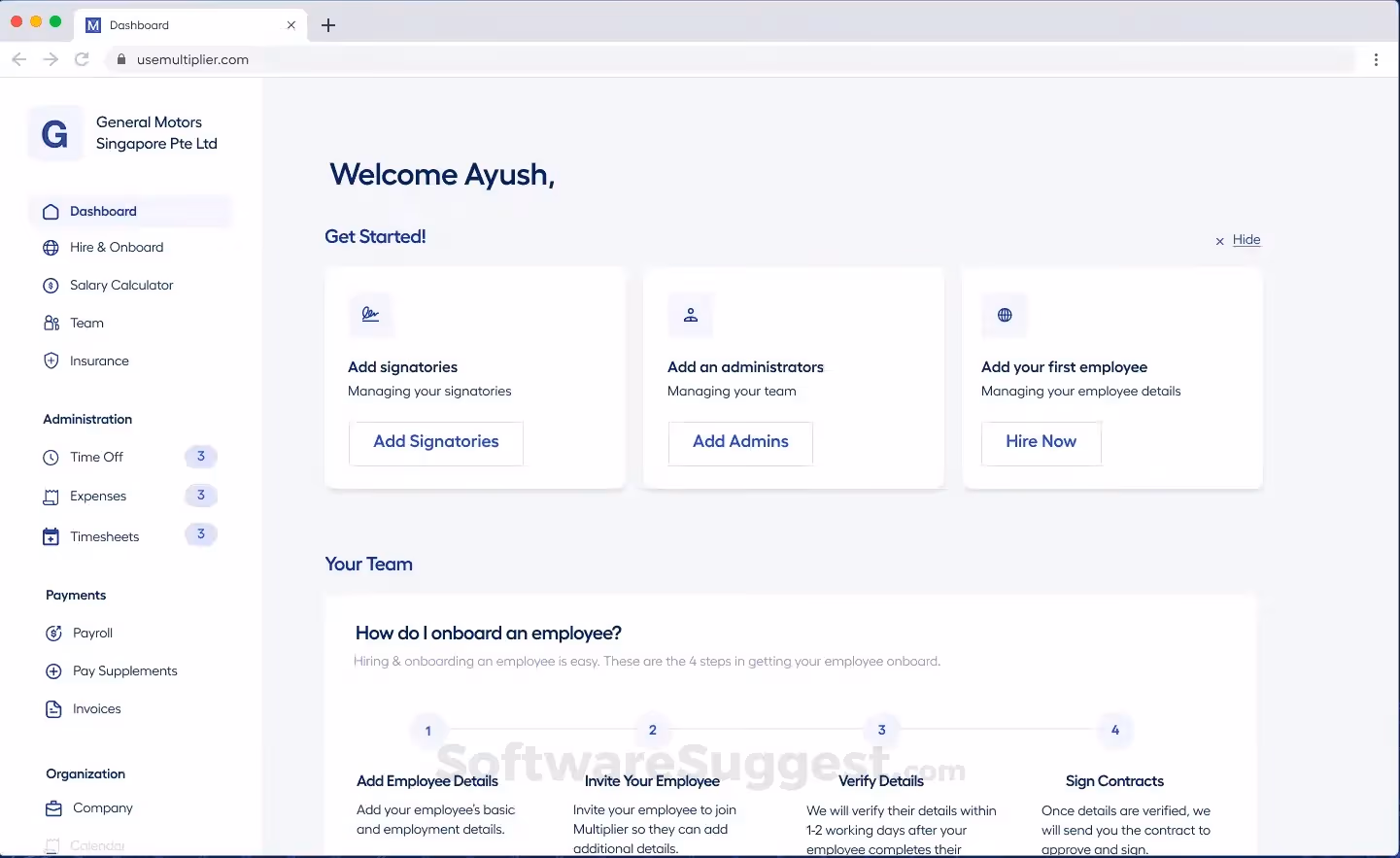
Task: Click the Timesheets calendar icon
Action: point(51,537)
